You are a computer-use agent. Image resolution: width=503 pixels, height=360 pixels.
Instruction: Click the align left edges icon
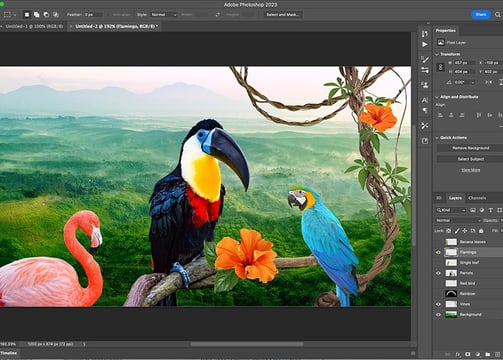[440, 115]
